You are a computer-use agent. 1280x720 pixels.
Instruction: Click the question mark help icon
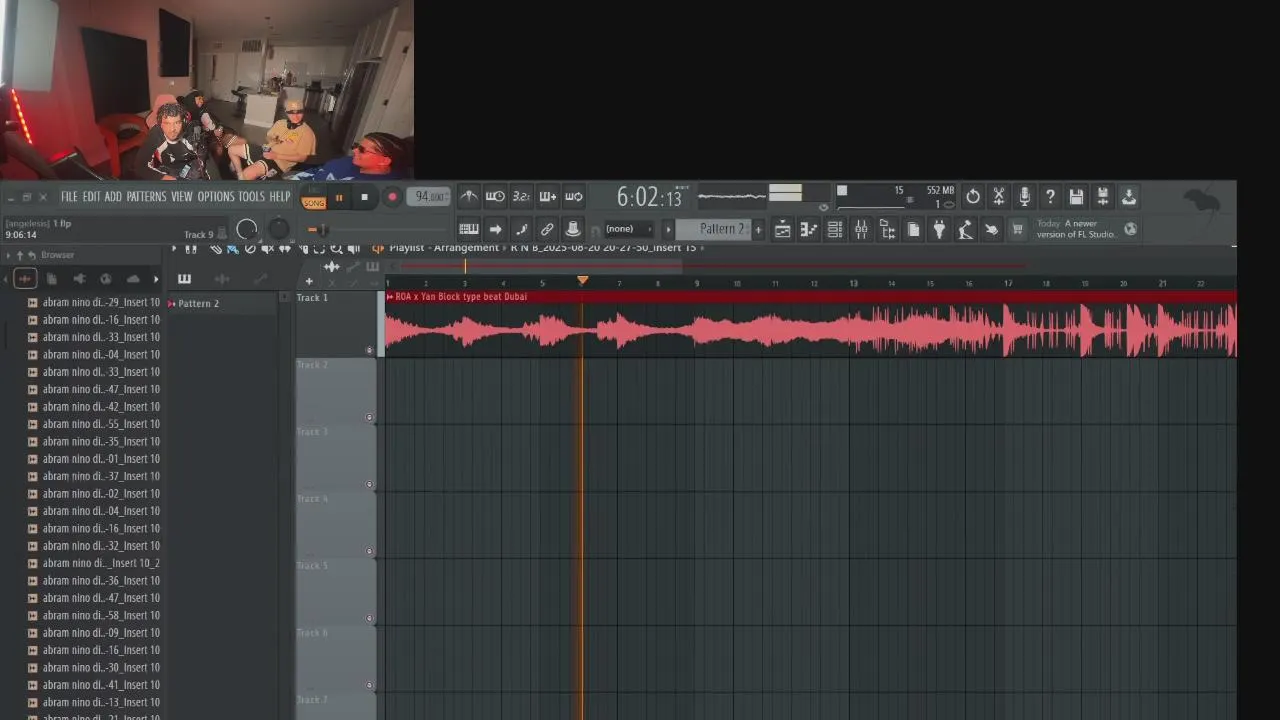[x=1050, y=197]
